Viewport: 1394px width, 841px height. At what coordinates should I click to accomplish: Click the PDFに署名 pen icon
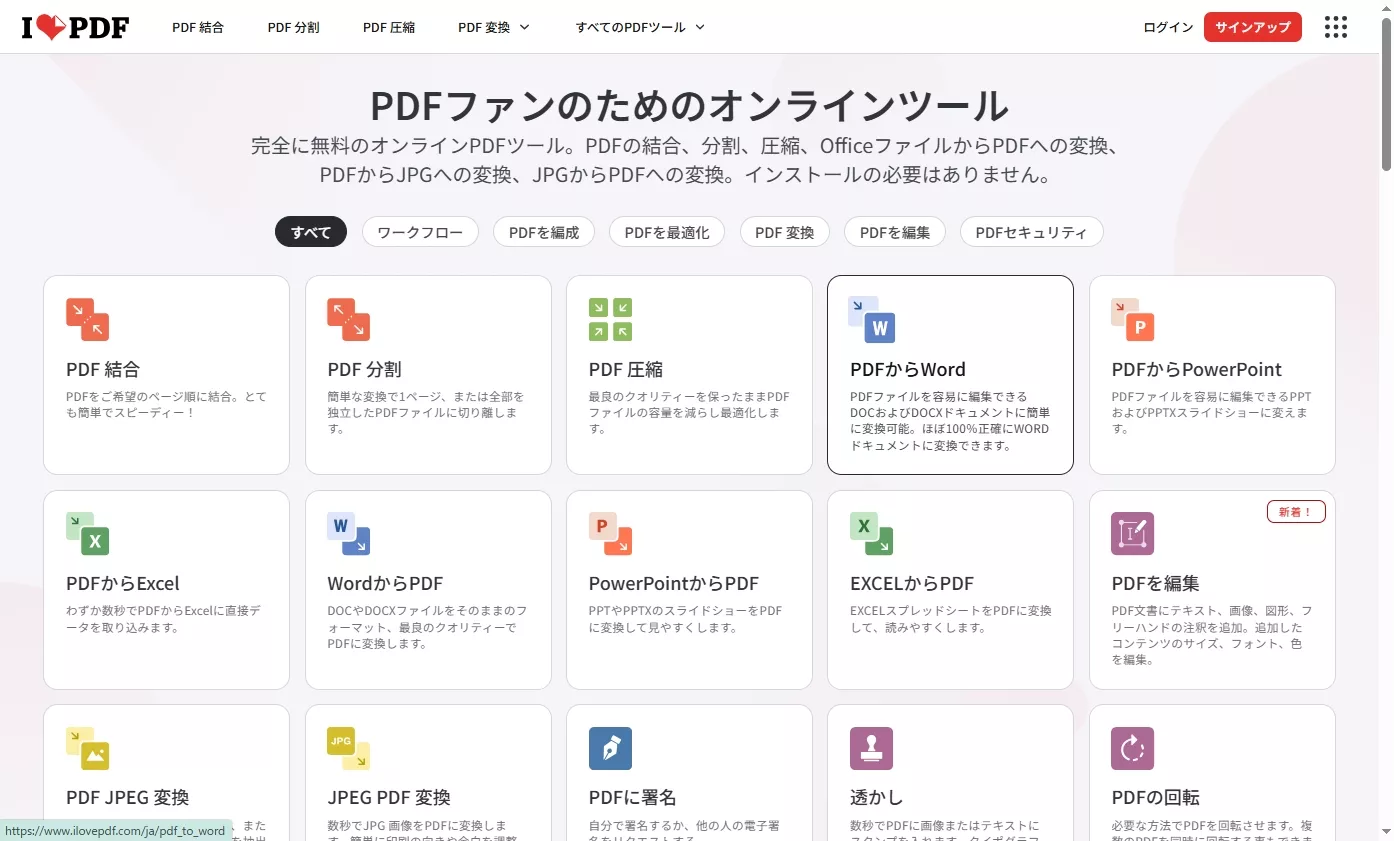(610, 748)
